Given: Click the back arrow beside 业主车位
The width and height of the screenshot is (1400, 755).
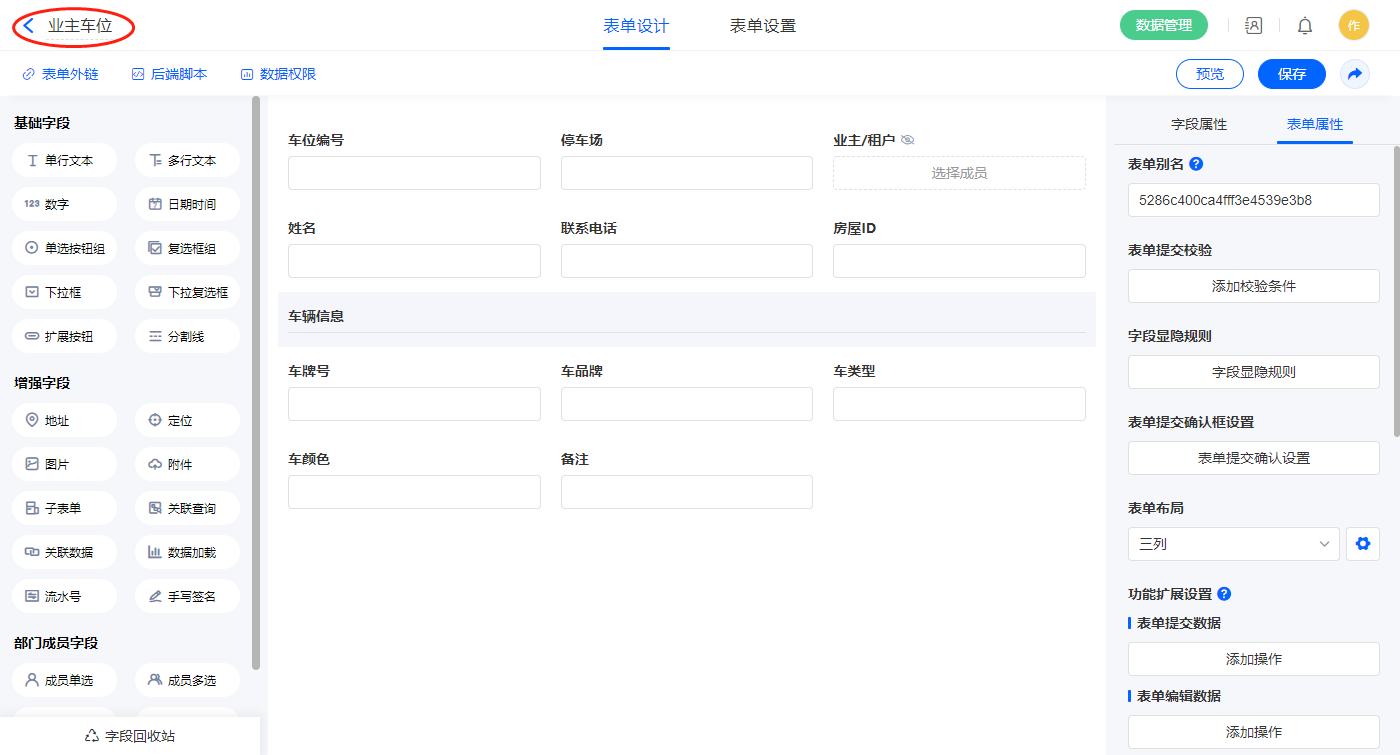Looking at the screenshot, I should click(29, 26).
